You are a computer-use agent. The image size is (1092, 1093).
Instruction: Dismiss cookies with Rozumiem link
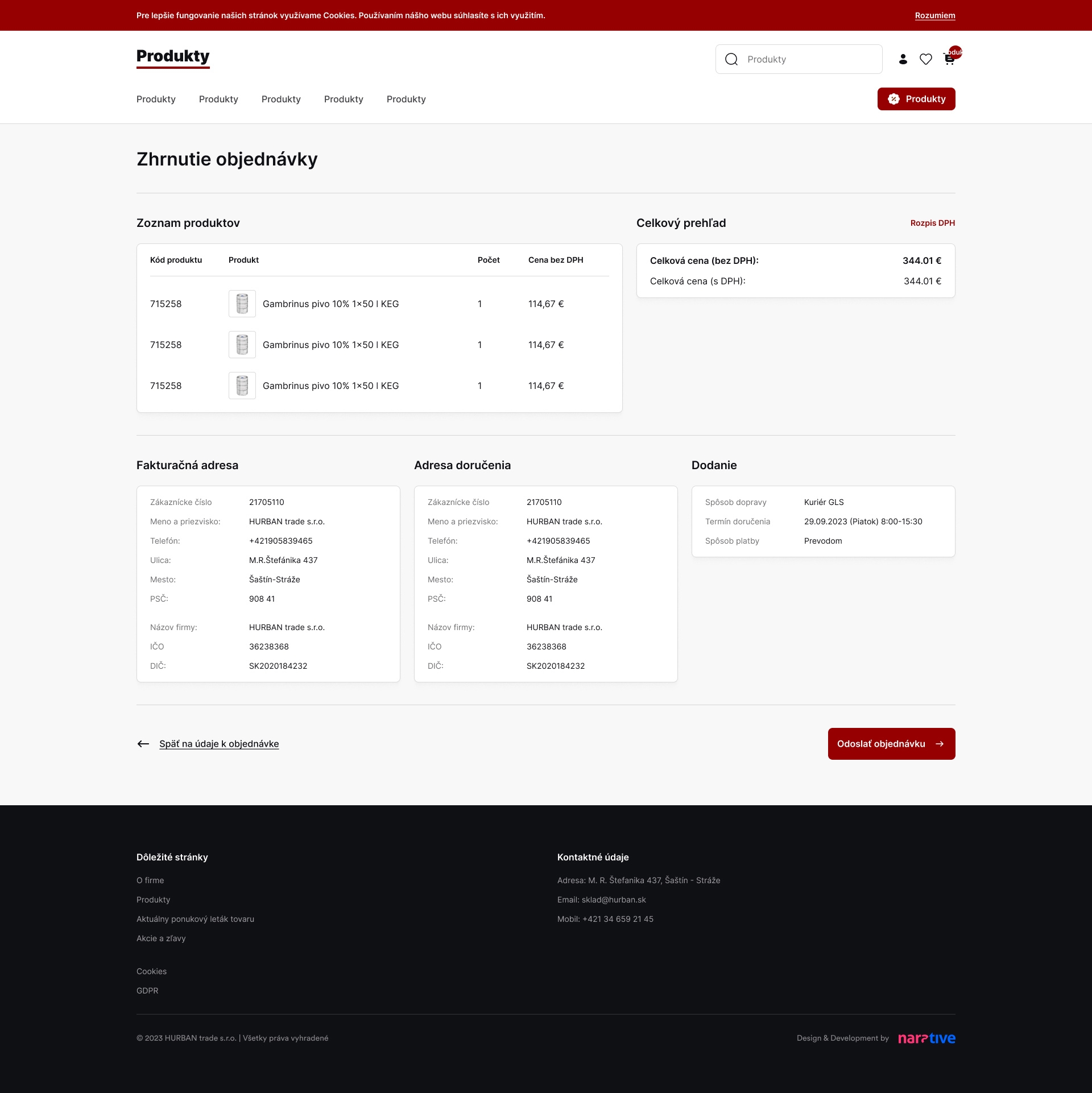click(x=935, y=15)
